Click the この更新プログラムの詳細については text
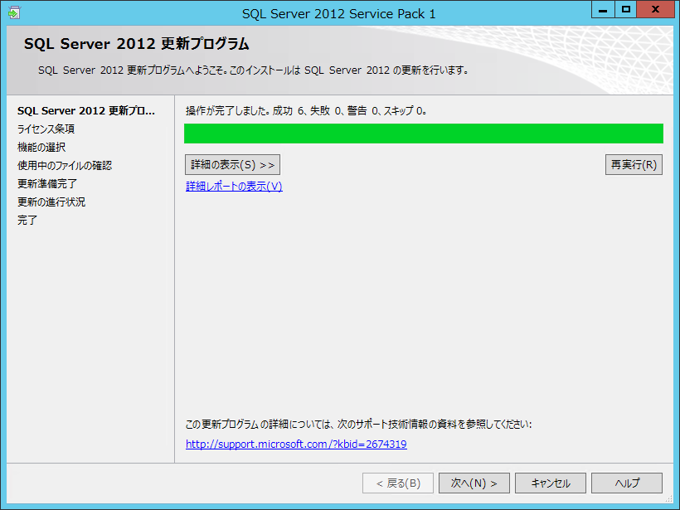 click(x=359, y=424)
